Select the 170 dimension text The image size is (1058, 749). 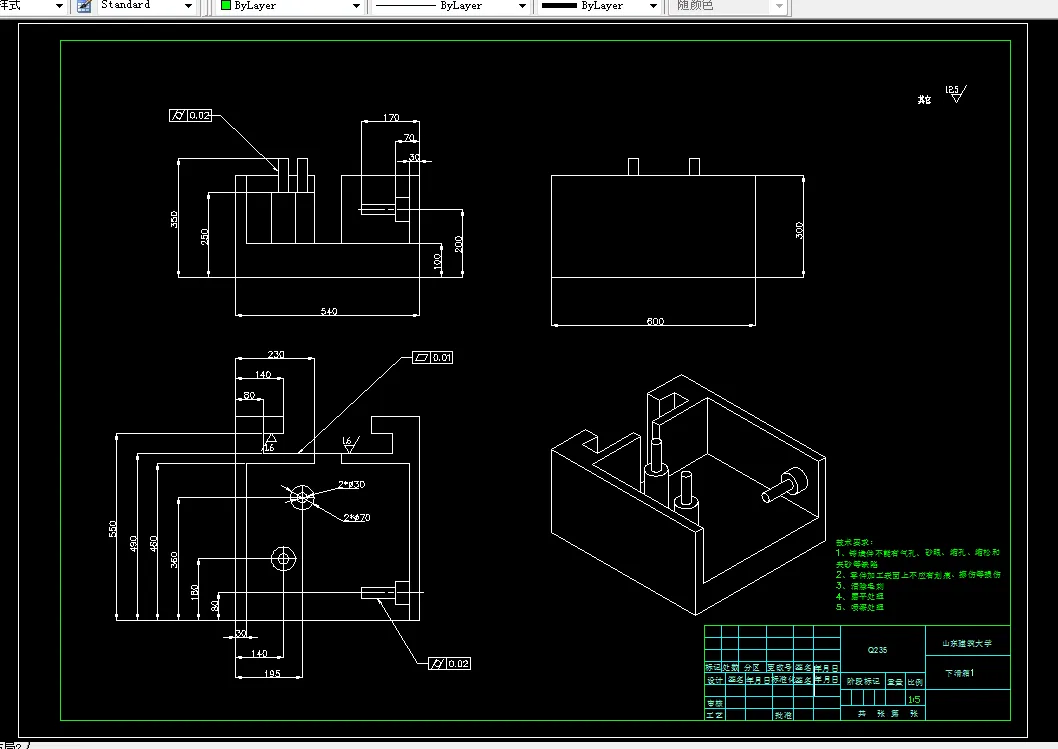(x=391, y=117)
